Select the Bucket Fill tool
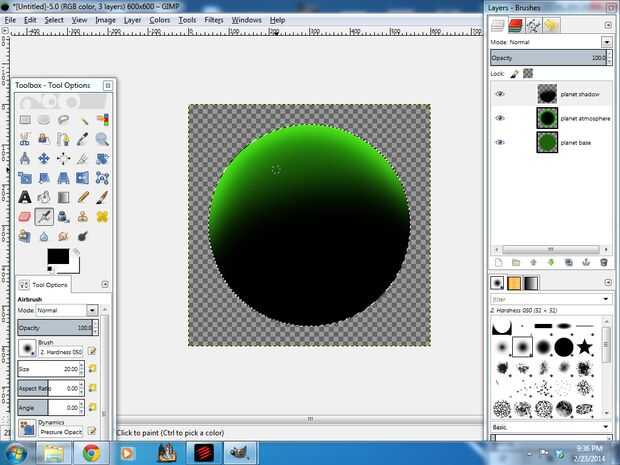This screenshot has height=465, width=620. [44, 197]
